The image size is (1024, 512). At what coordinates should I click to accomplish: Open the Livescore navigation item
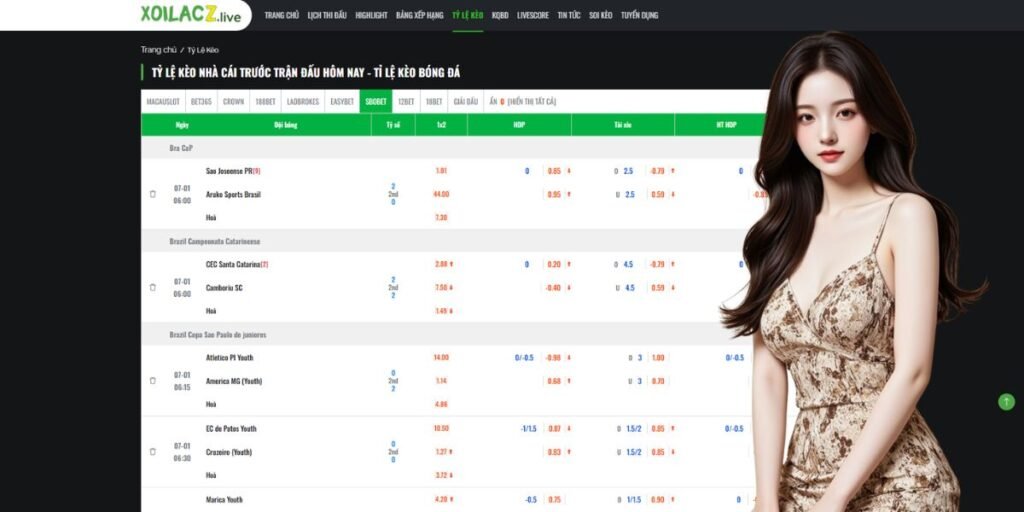click(533, 16)
